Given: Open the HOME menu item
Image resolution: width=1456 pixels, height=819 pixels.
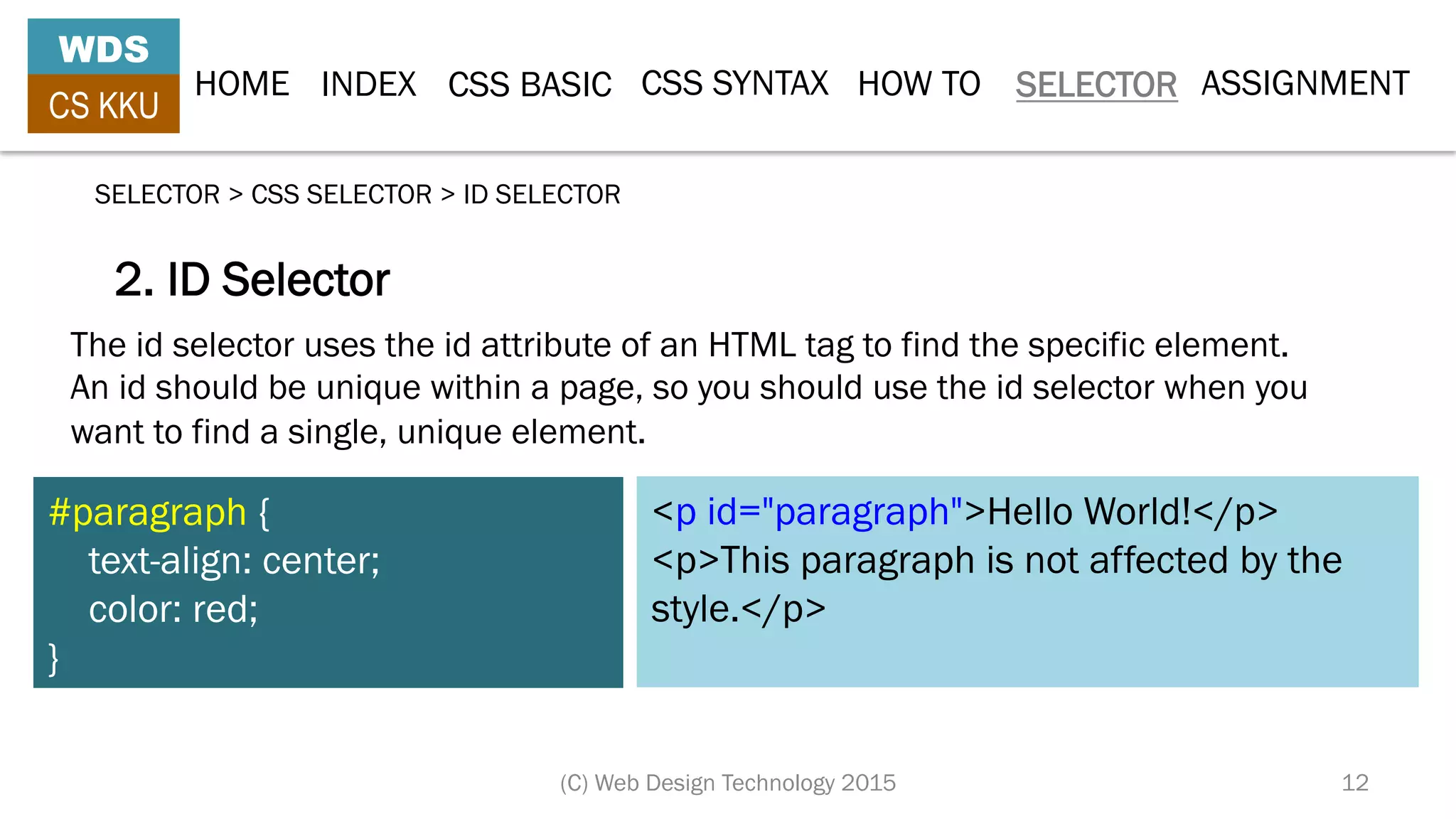Looking at the screenshot, I should (242, 84).
